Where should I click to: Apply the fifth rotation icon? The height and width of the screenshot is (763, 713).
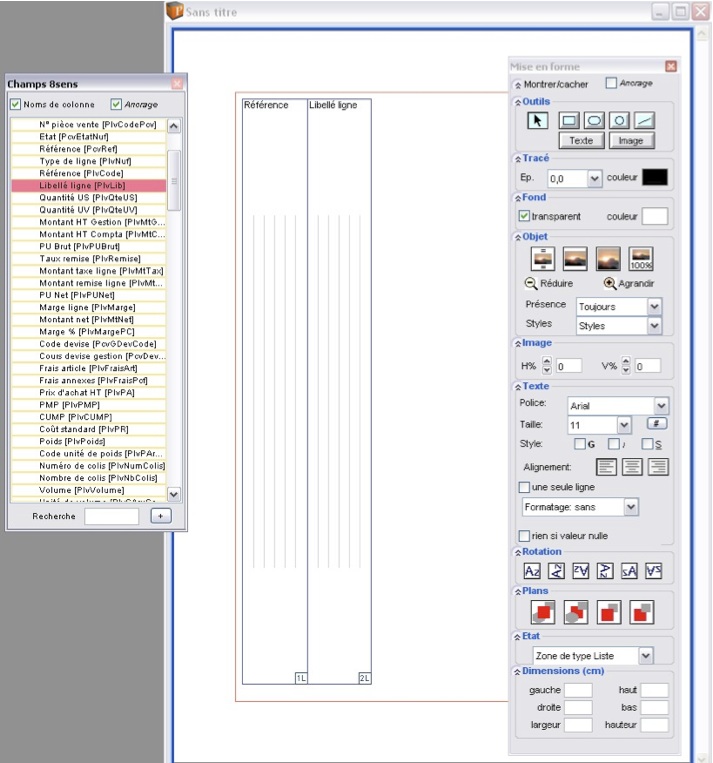click(x=629, y=571)
